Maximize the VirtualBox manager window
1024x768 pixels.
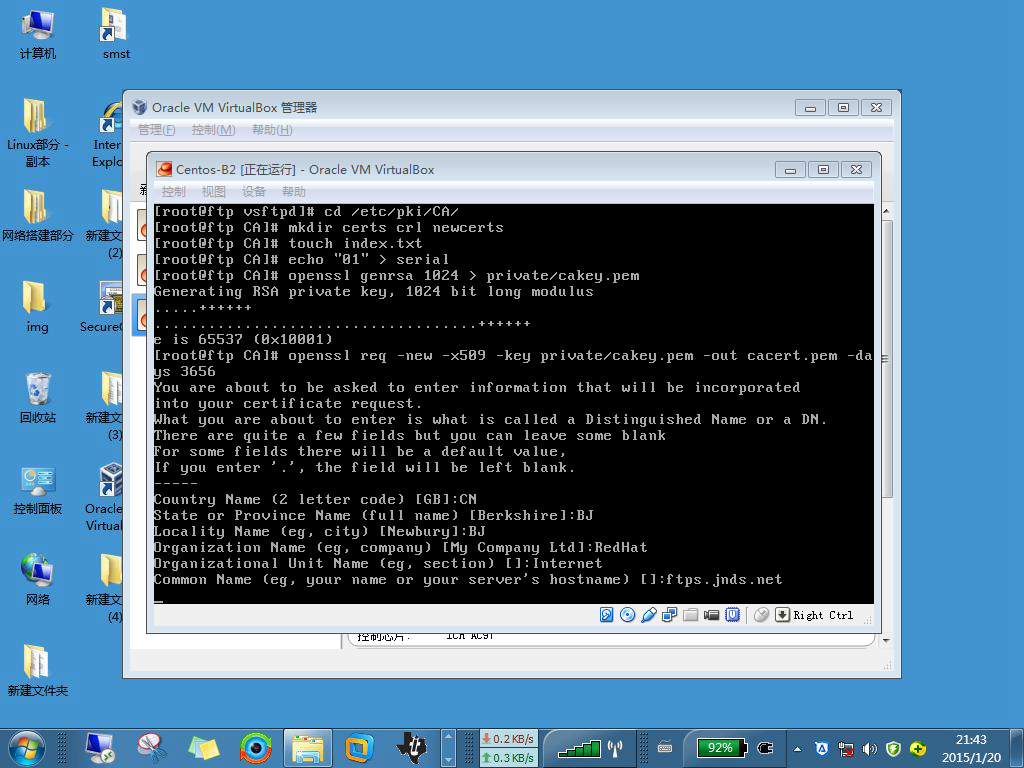[843, 108]
